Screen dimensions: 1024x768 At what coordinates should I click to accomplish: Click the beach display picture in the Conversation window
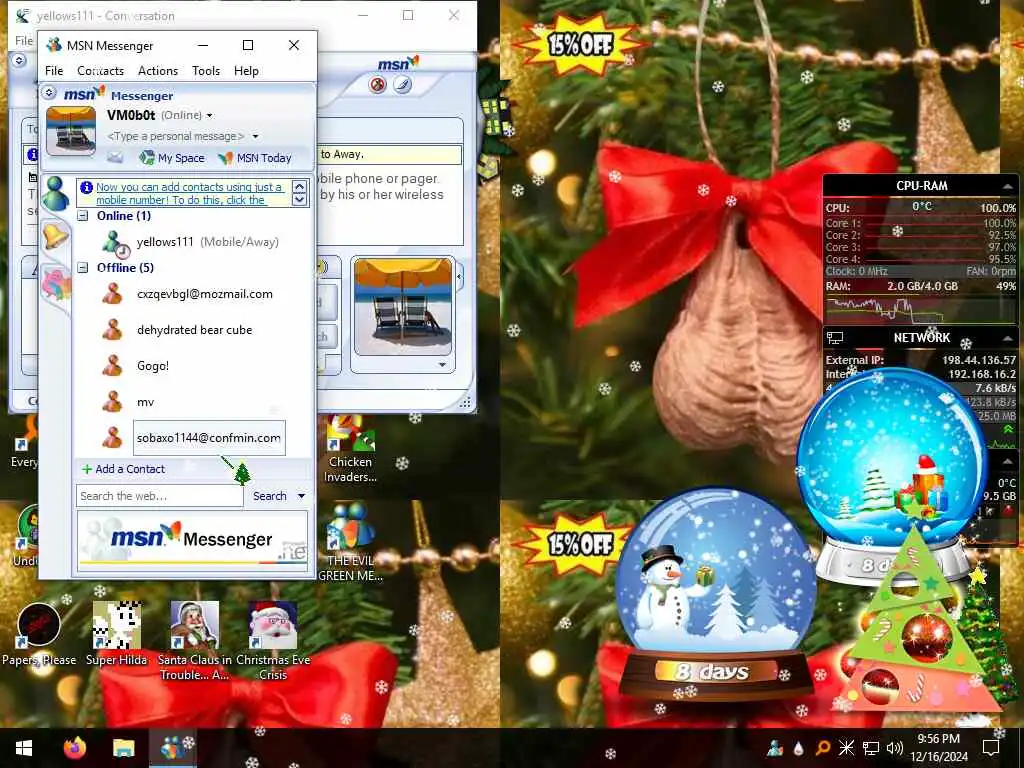coord(403,306)
